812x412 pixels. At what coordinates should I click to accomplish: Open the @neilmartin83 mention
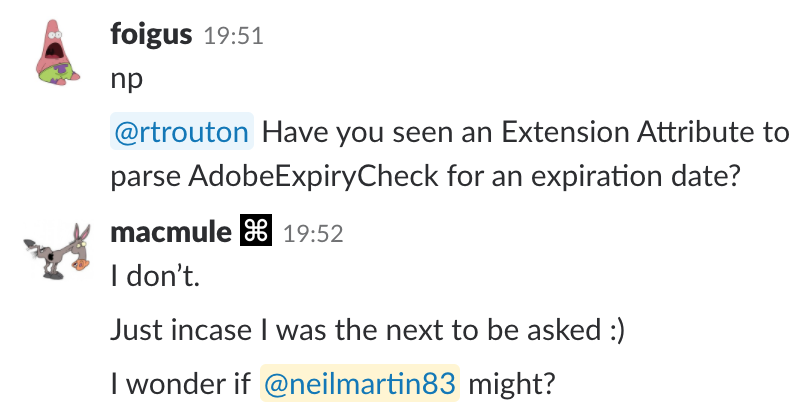point(360,382)
